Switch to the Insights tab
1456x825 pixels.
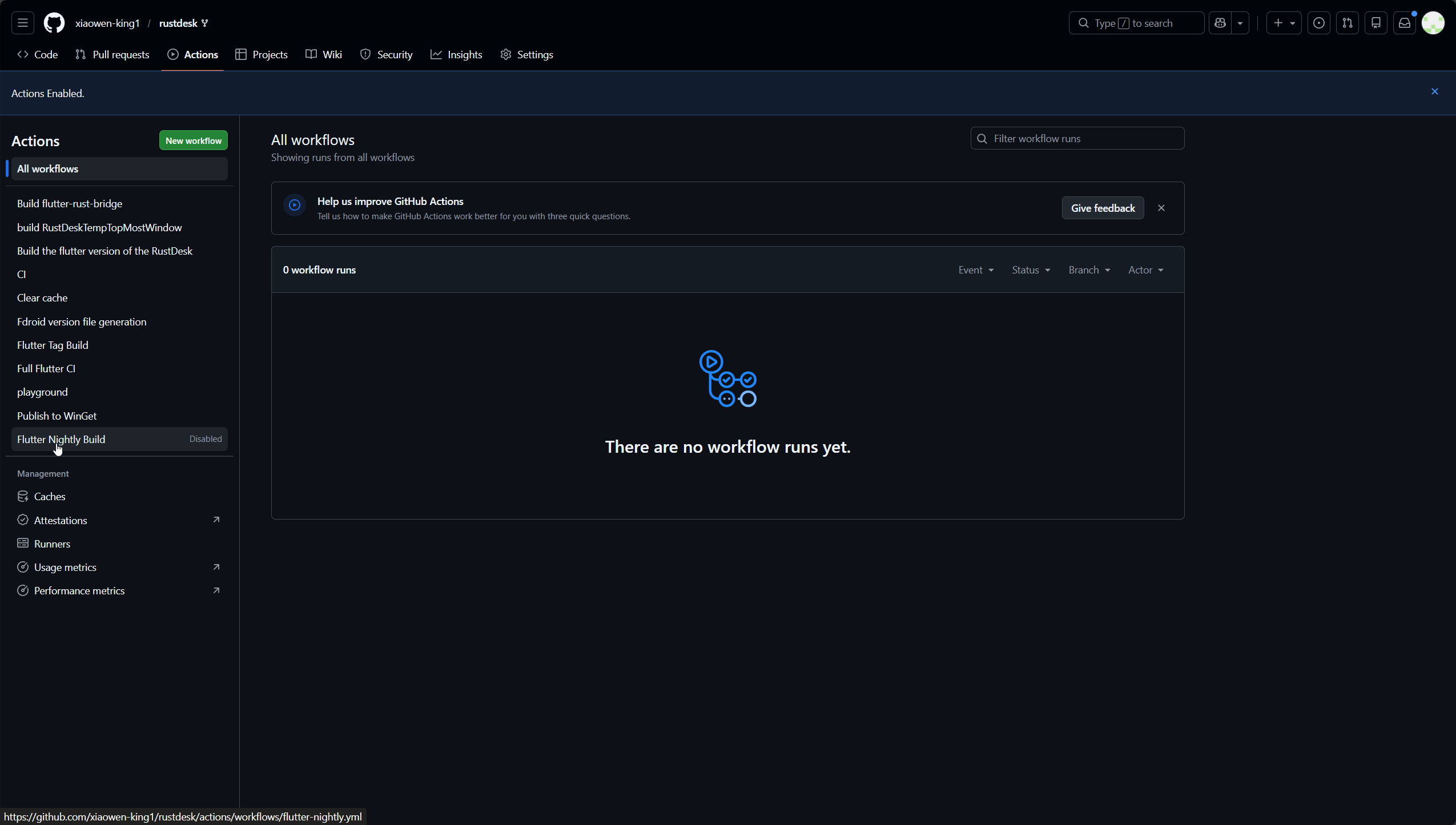point(456,55)
